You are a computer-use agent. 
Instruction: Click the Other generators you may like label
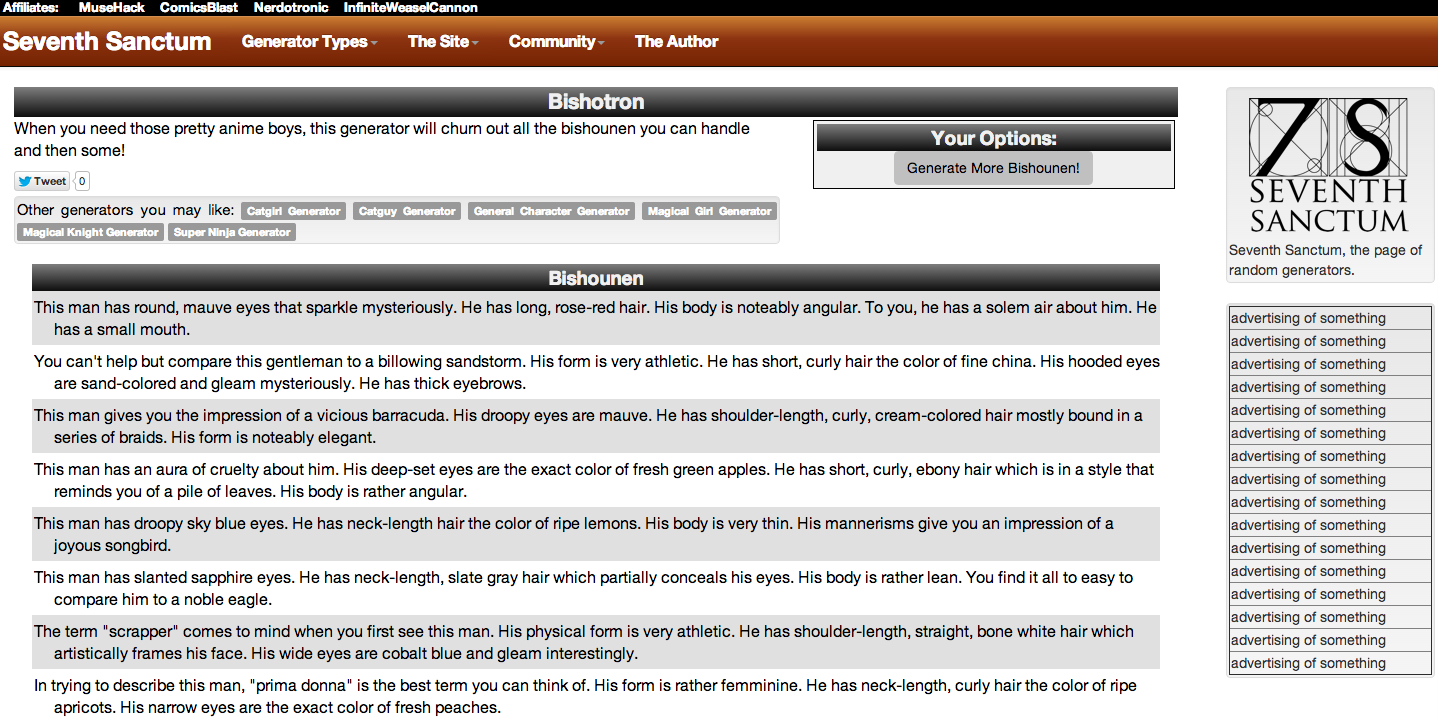pyautogui.click(x=126, y=210)
